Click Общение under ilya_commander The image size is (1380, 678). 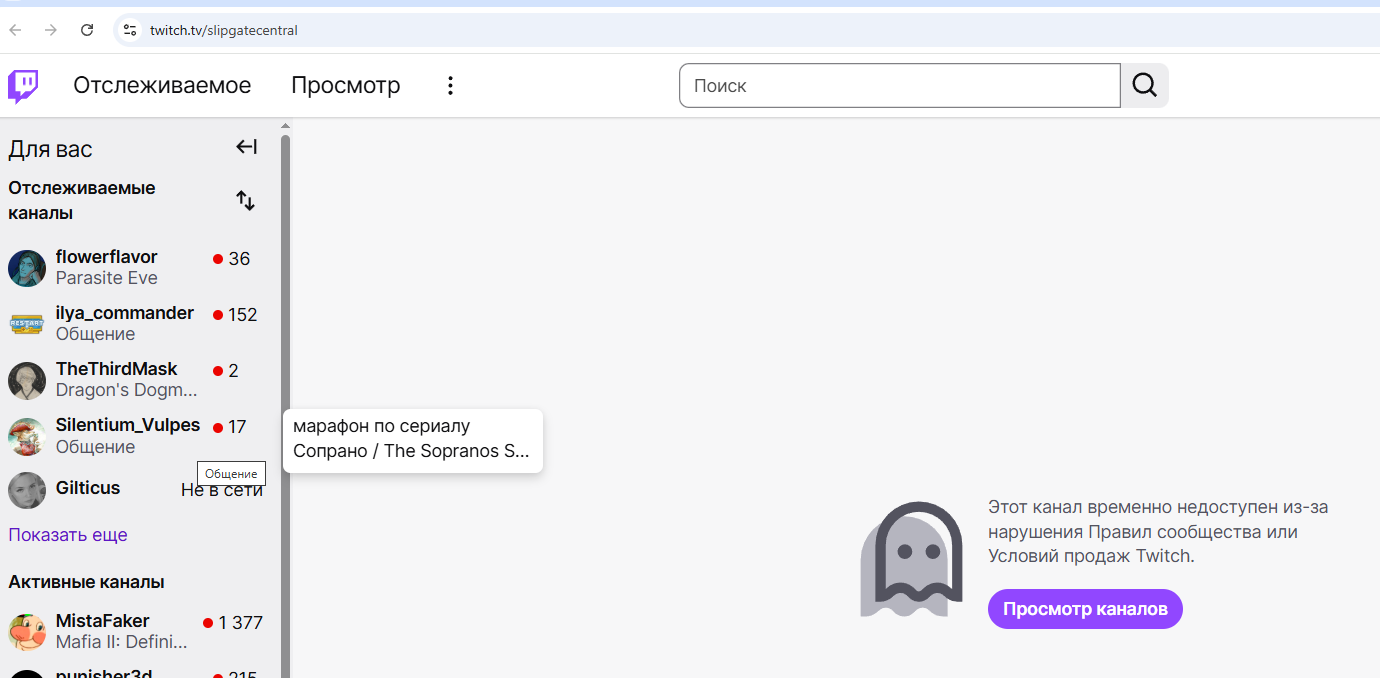[x=96, y=334]
